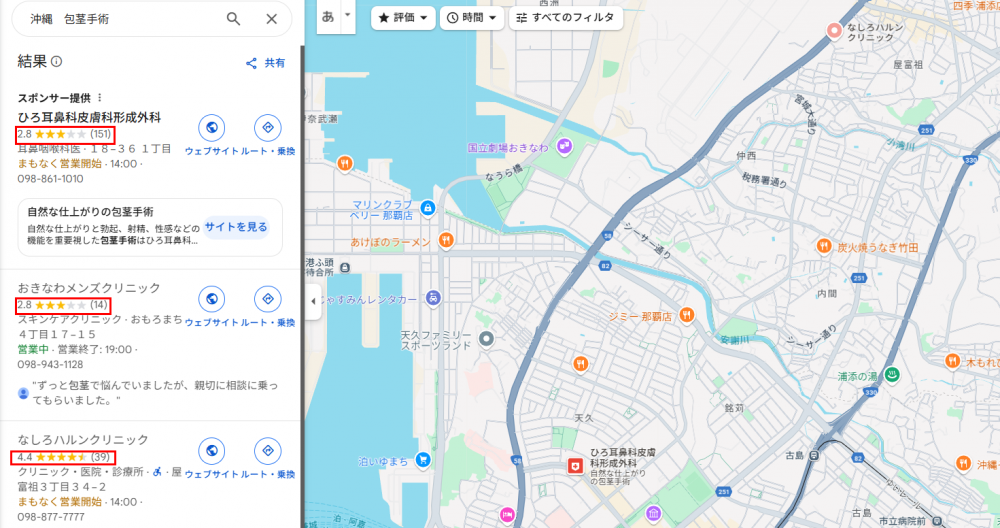The image size is (1000, 528).
Task: Click the サイトを見る button
Action: pyautogui.click(x=236, y=227)
